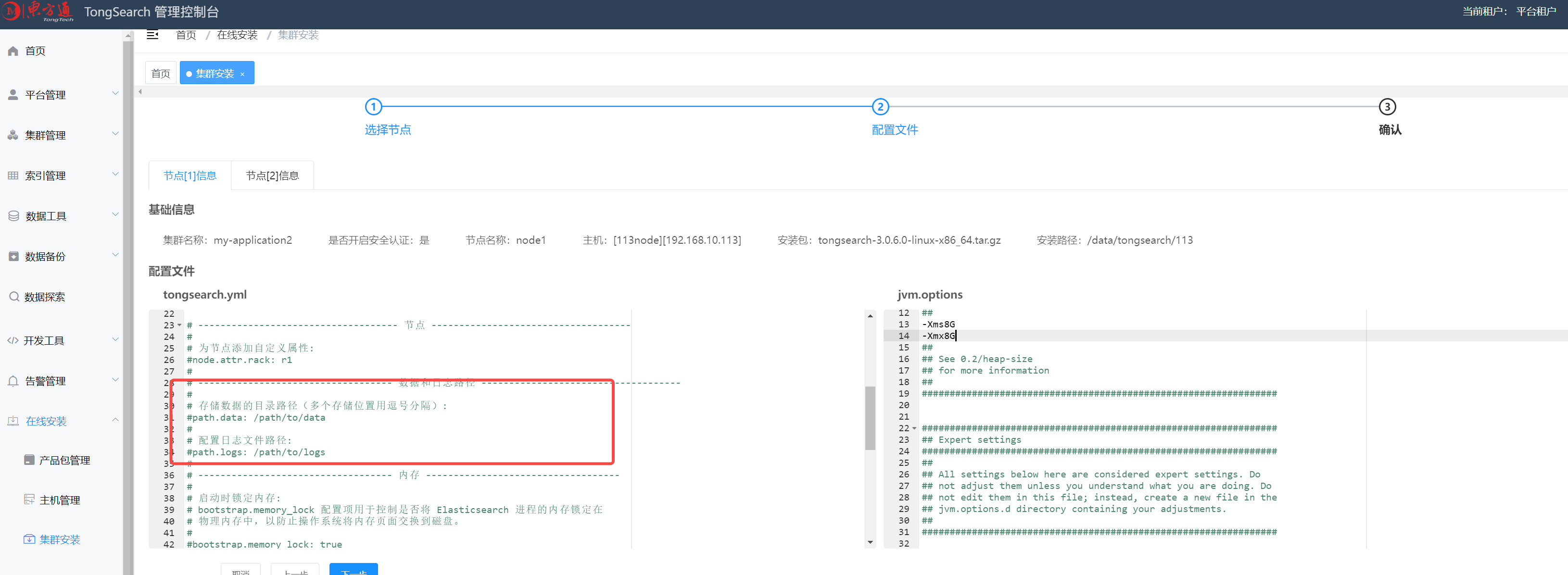Click tongsearch.yml scrollbar up arrow
This screenshot has height=575, width=1568.
click(870, 316)
